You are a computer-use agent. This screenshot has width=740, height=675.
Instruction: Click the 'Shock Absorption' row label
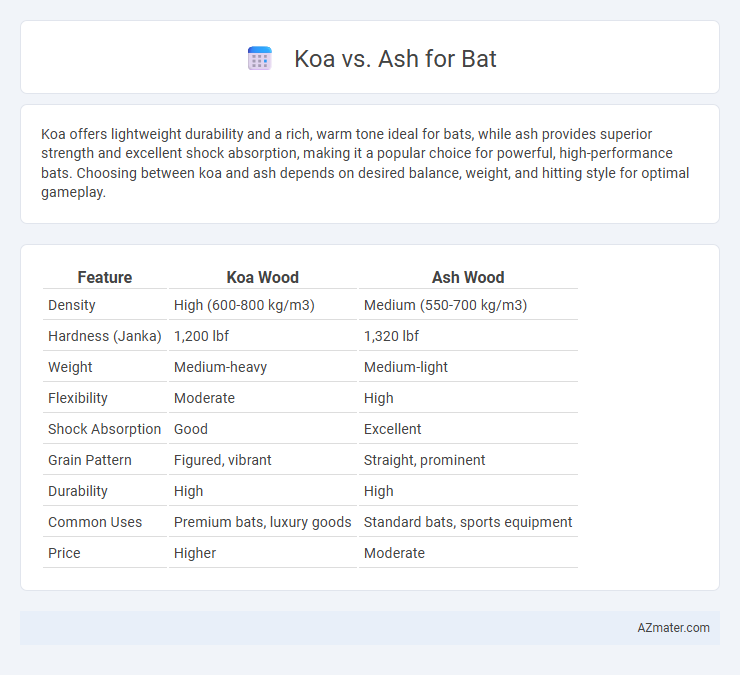click(104, 429)
